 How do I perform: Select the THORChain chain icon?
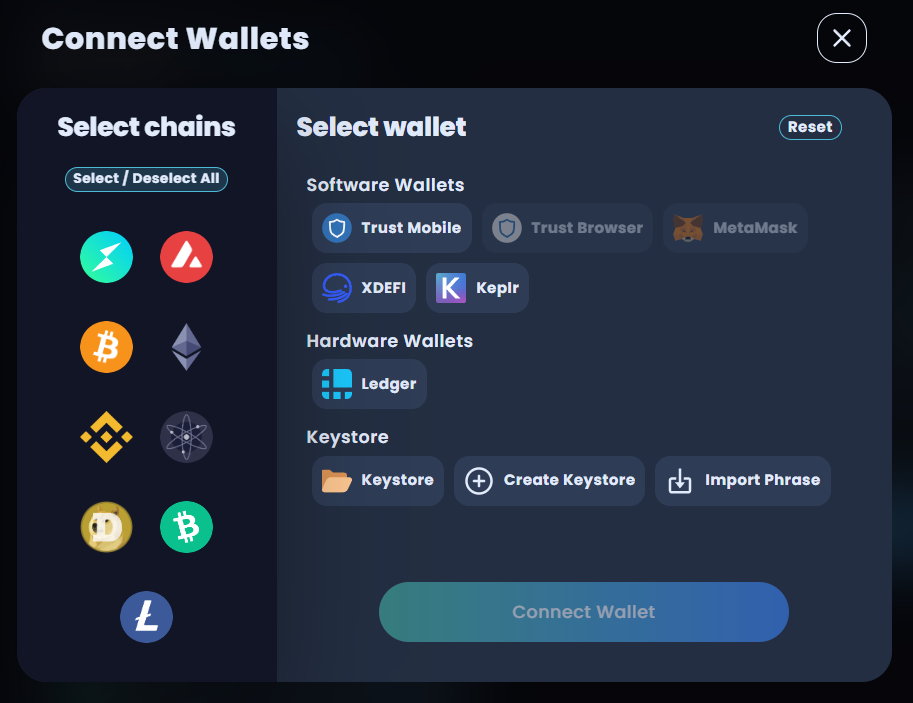point(107,257)
